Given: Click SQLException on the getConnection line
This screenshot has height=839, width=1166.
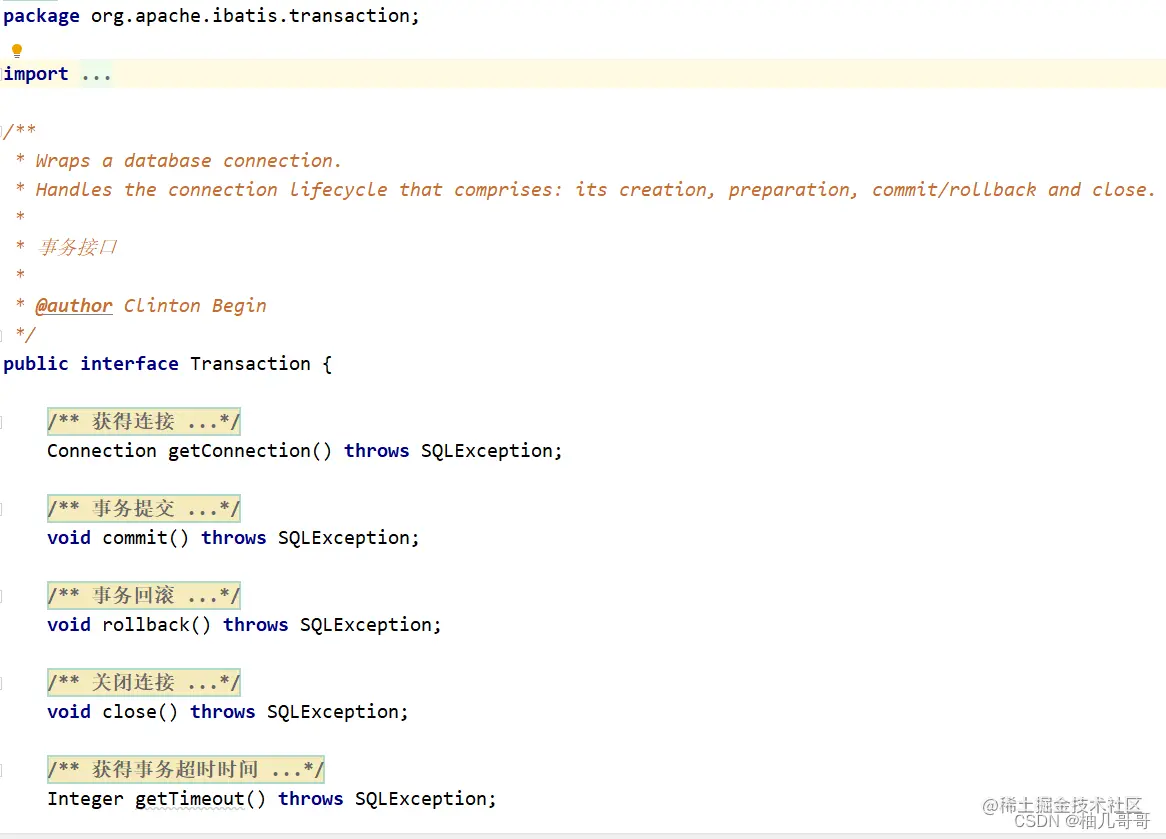Looking at the screenshot, I should 487,451.
